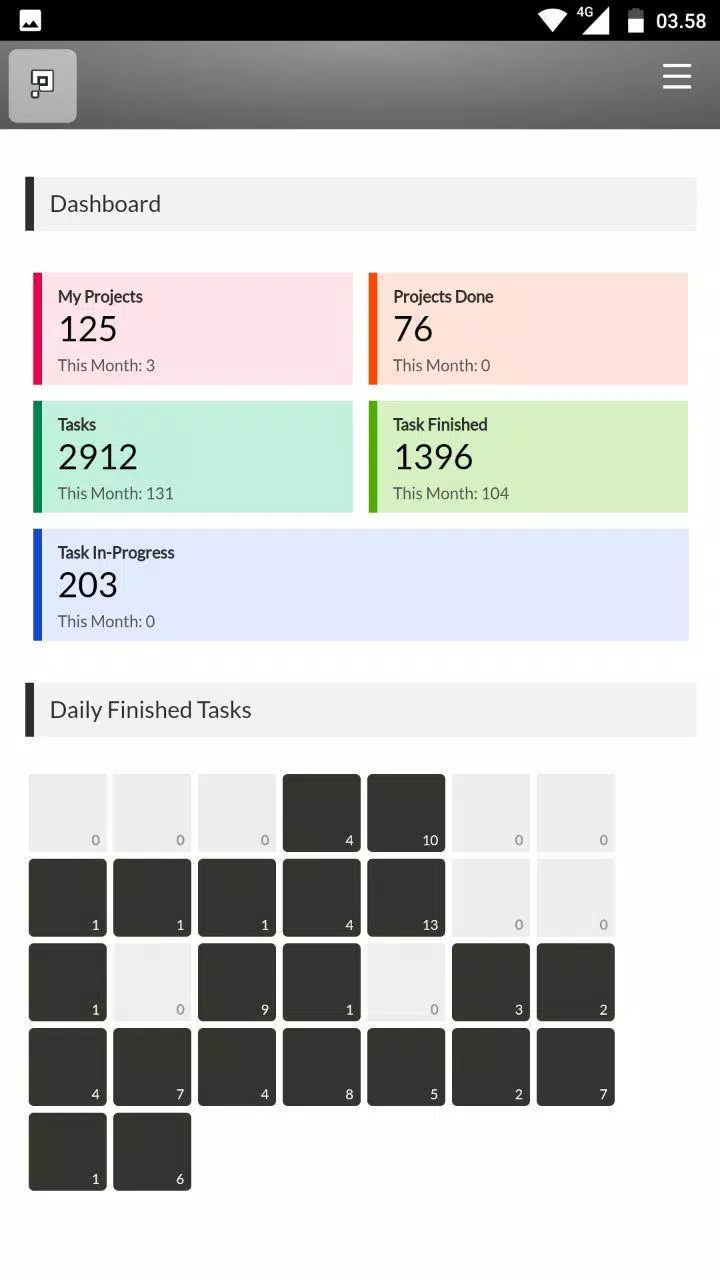Open the My Projects card showing 125
The width and height of the screenshot is (720, 1280).
click(193, 329)
